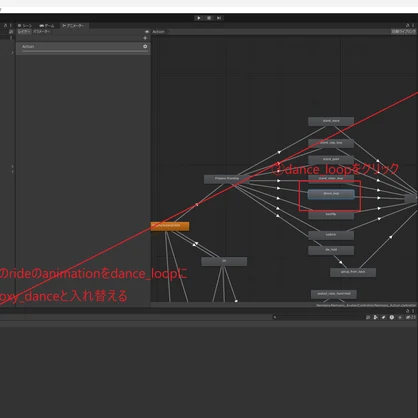Select the die_hold state node
Image resolution: width=418 pixels, height=418 pixels.
(331, 250)
